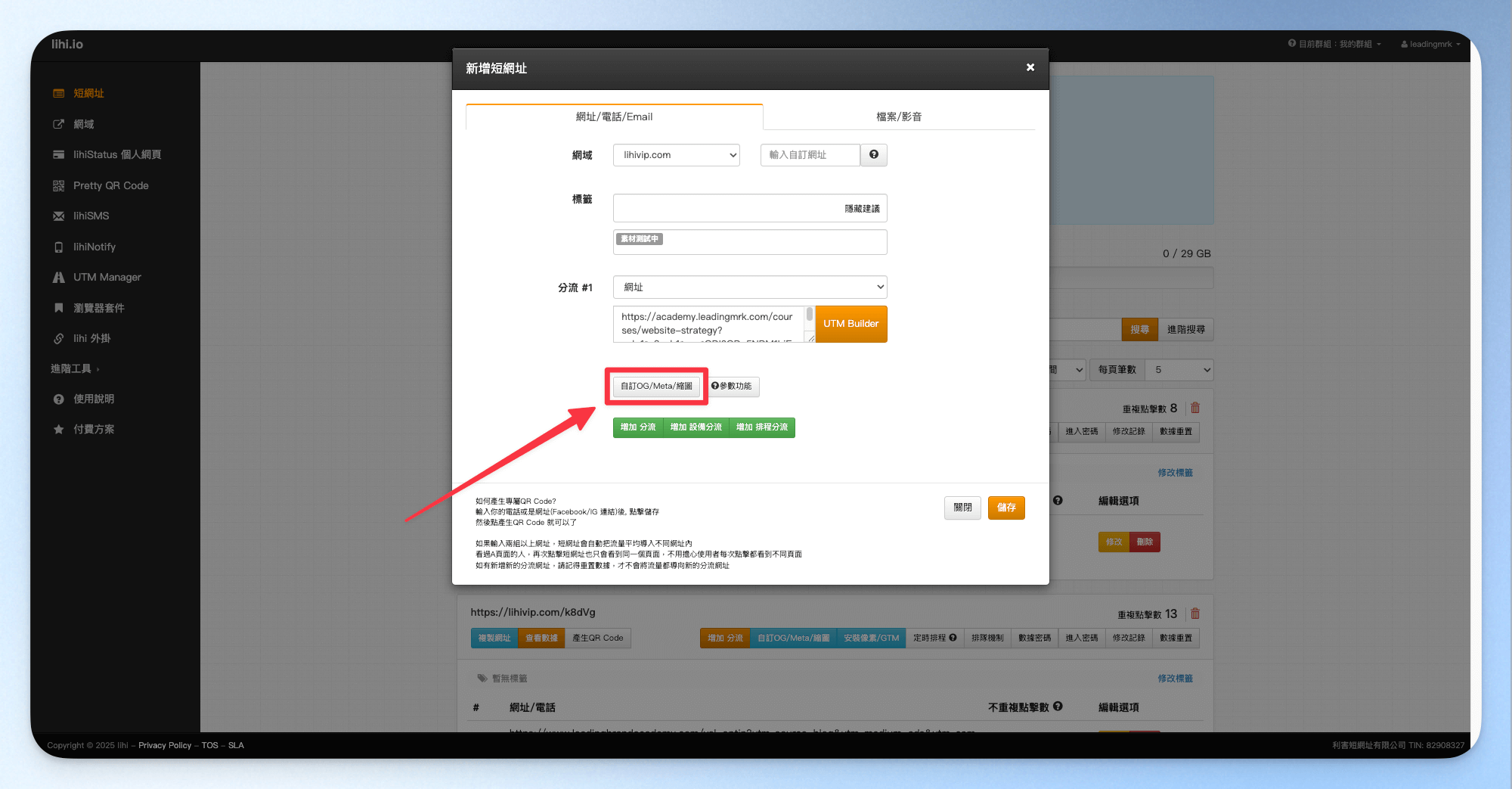Image resolution: width=1512 pixels, height=789 pixels.
Task: Click 修改標籤 link beside 暫無標籤
Action: (x=1175, y=679)
